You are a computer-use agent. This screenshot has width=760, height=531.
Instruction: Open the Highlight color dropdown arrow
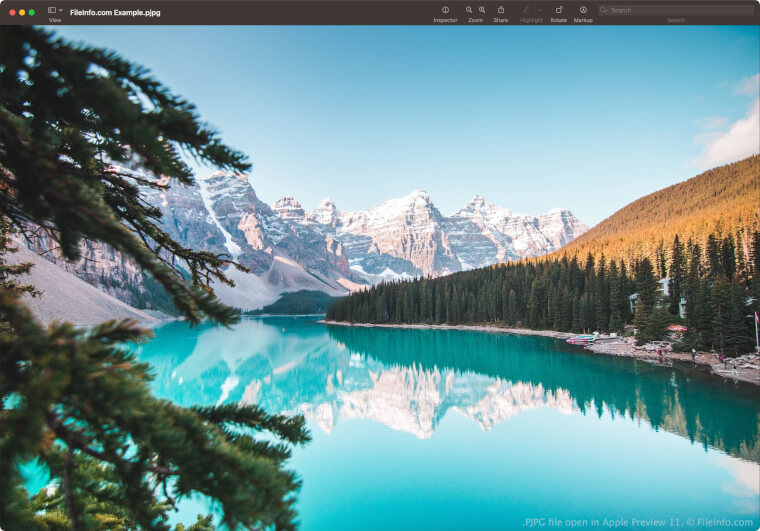540,10
